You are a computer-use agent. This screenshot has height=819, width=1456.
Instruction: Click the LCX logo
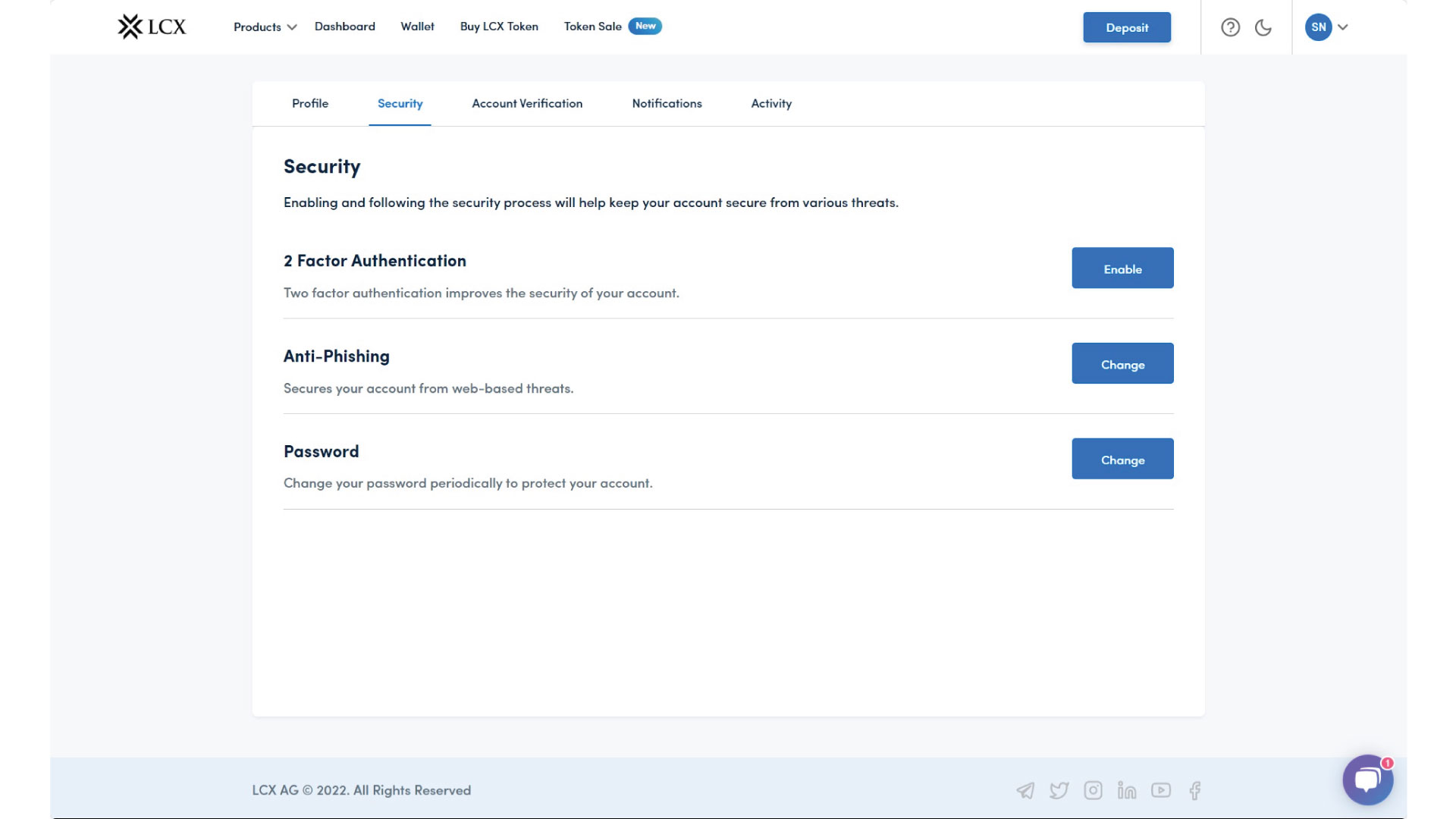coord(152,27)
